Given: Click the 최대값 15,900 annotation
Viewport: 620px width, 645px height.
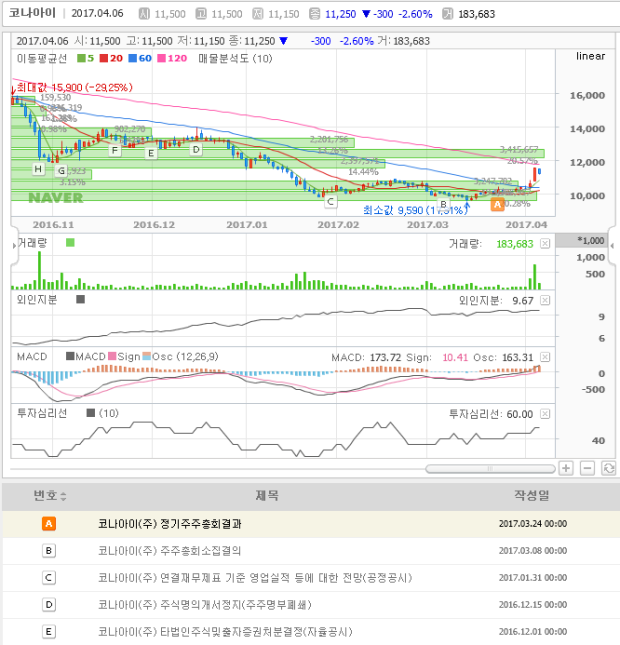Looking at the screenshot, I should (74, 87).
